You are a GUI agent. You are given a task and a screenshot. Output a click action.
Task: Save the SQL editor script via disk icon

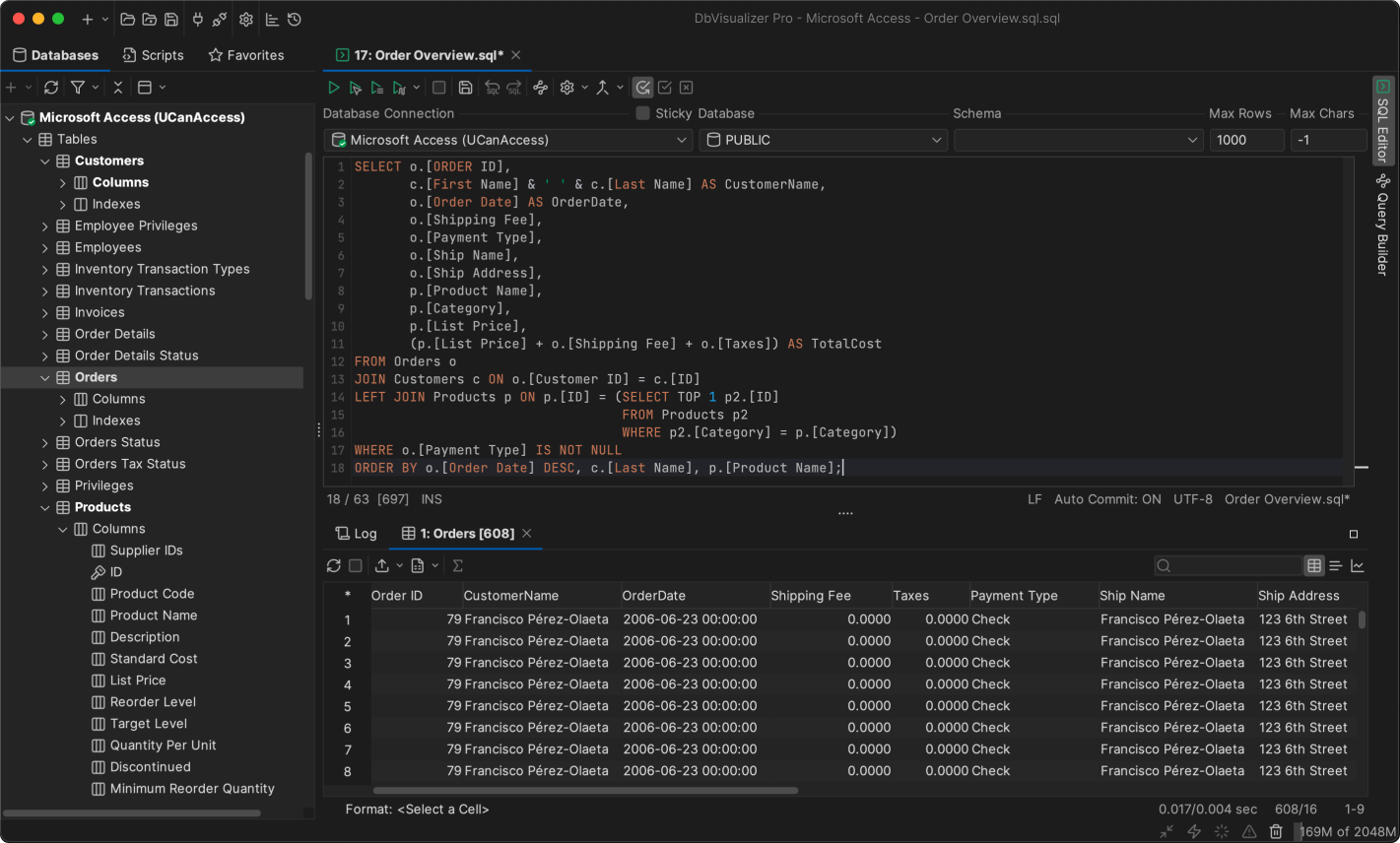coord(466,88)
